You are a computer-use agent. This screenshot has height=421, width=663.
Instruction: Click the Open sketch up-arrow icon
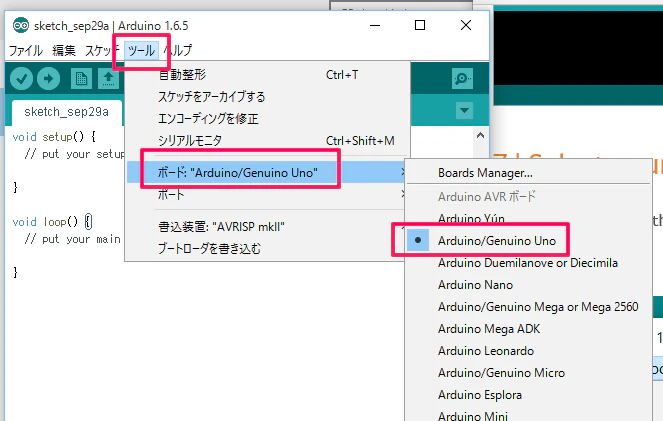(x=109, y=79)
